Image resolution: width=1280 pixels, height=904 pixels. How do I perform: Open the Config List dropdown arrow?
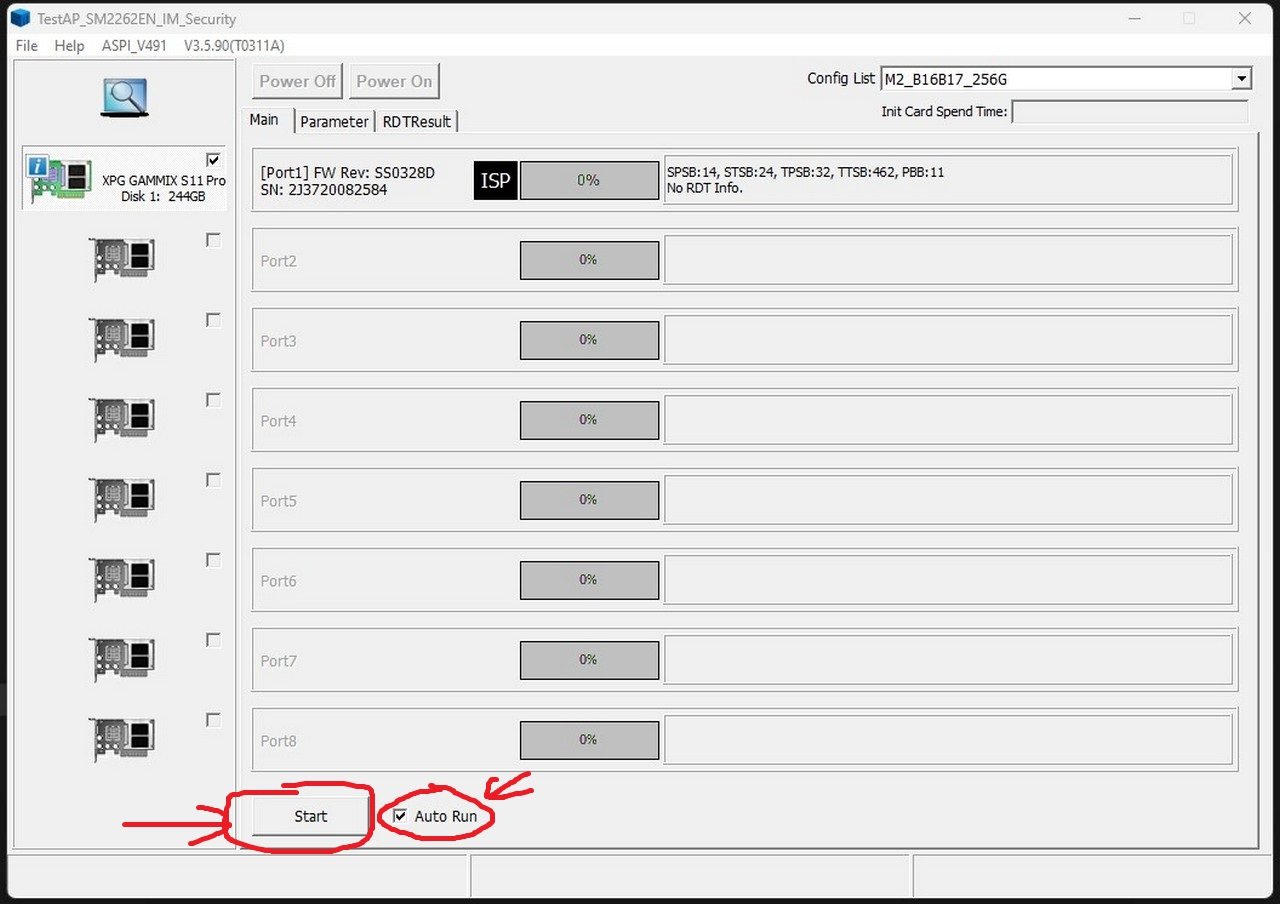tap(1241, 79)
